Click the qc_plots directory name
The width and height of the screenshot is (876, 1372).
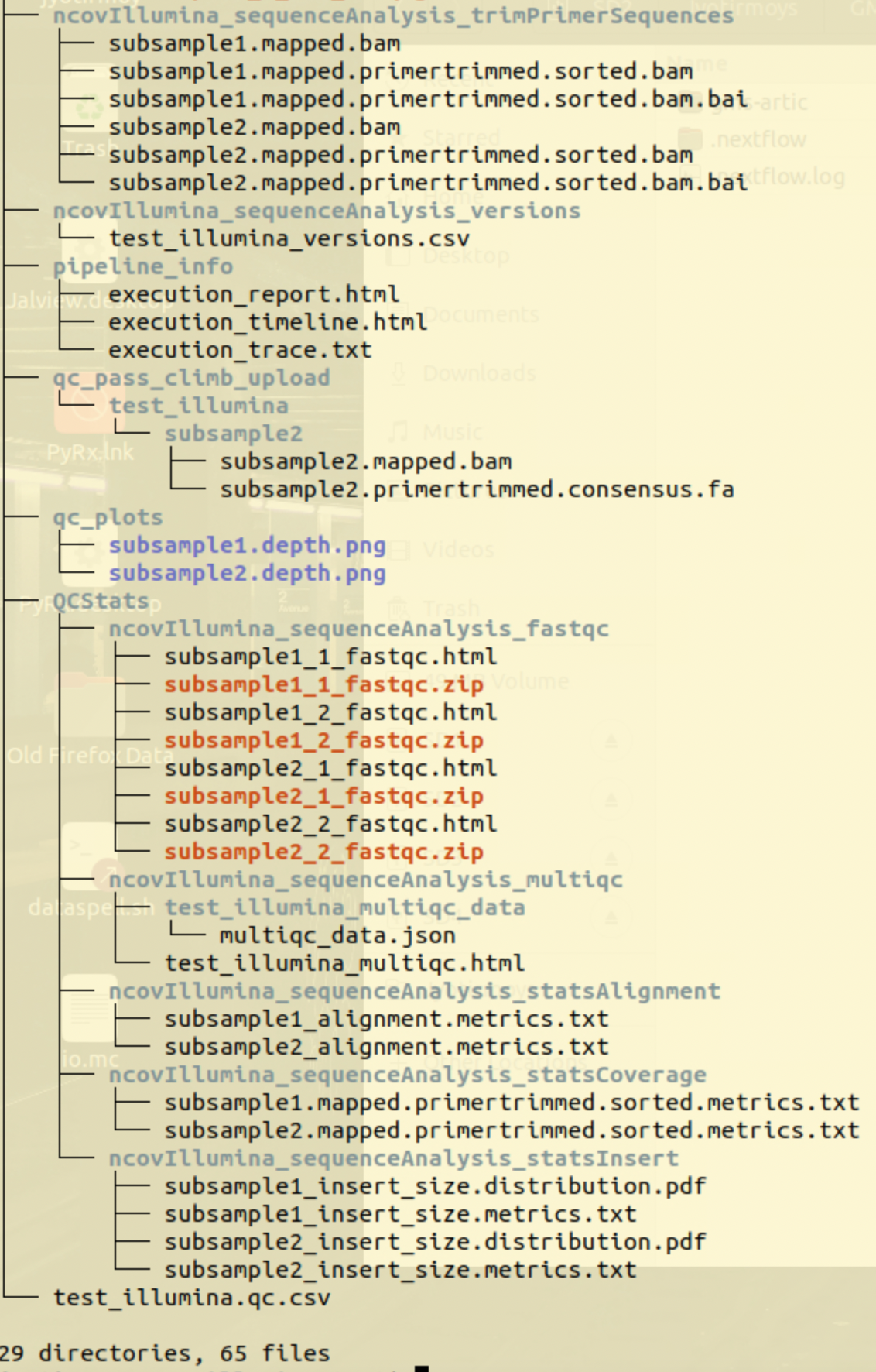coord(108,517)
